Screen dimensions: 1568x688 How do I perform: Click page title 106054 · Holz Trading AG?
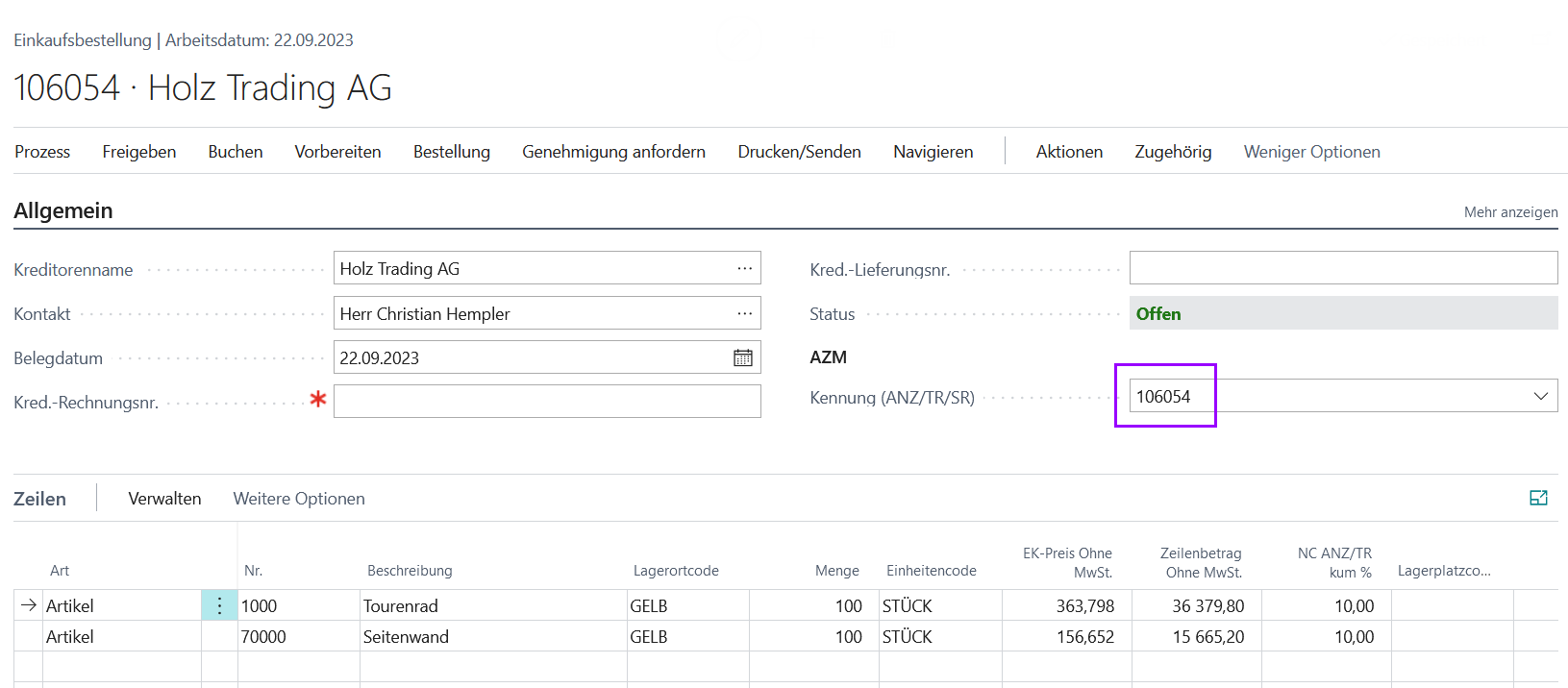pyautogui.click(x=203, y=87)
